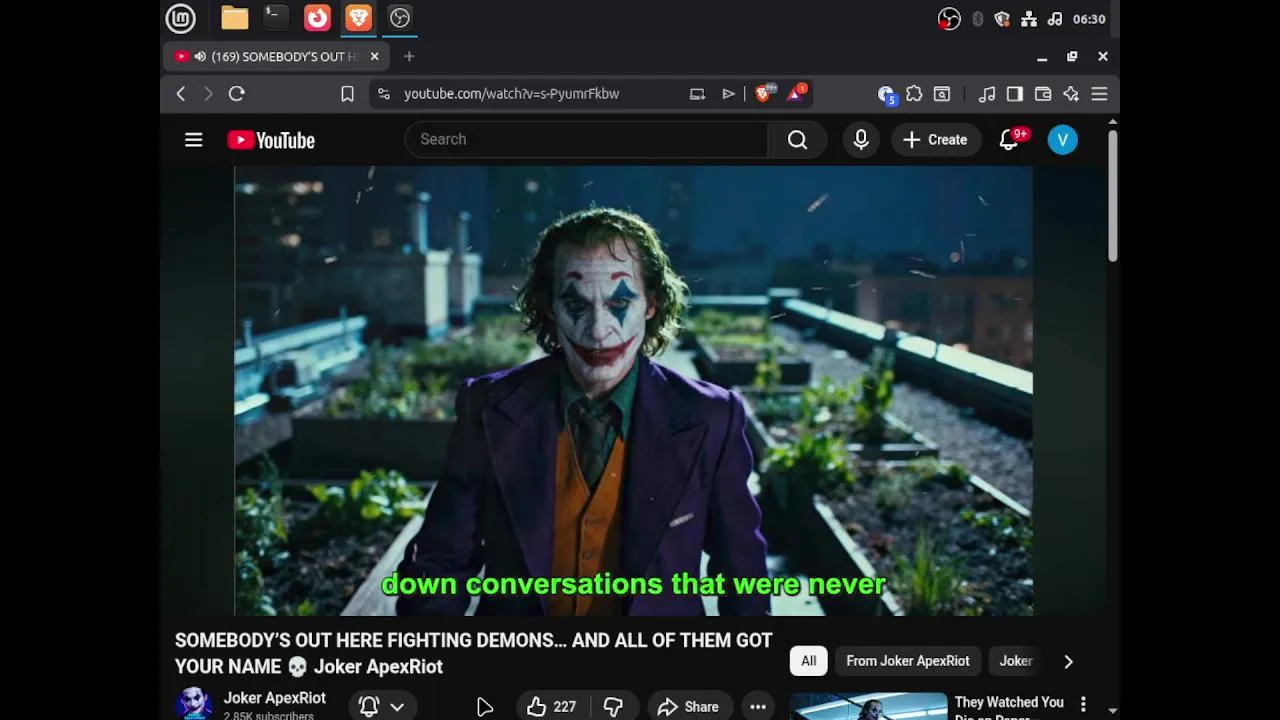Switch to the OBS Studio window in panel

tap(400, 18)
